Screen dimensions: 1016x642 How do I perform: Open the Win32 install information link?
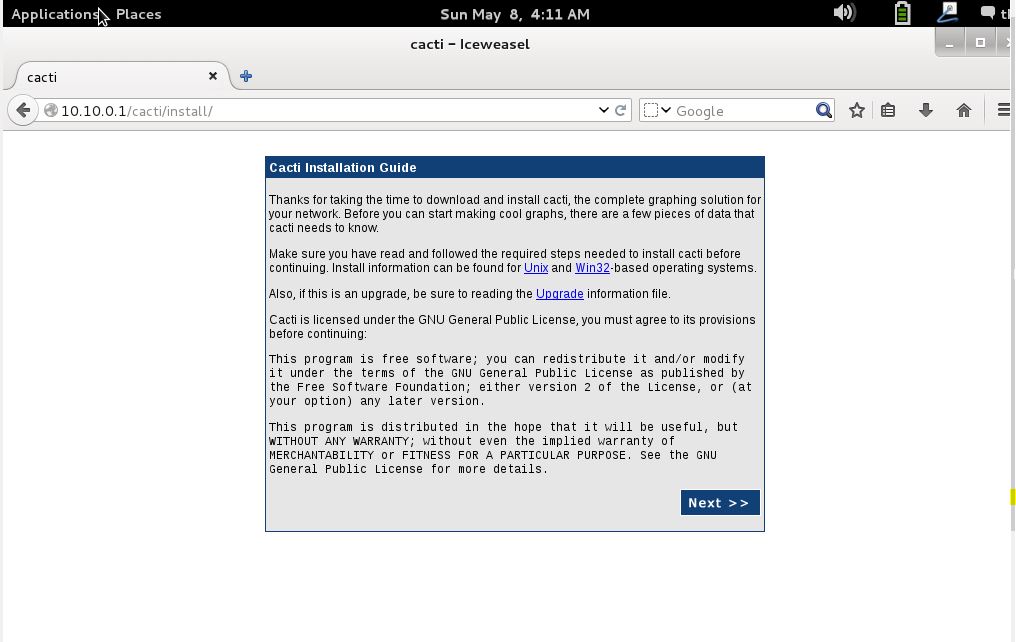point(592,268)
